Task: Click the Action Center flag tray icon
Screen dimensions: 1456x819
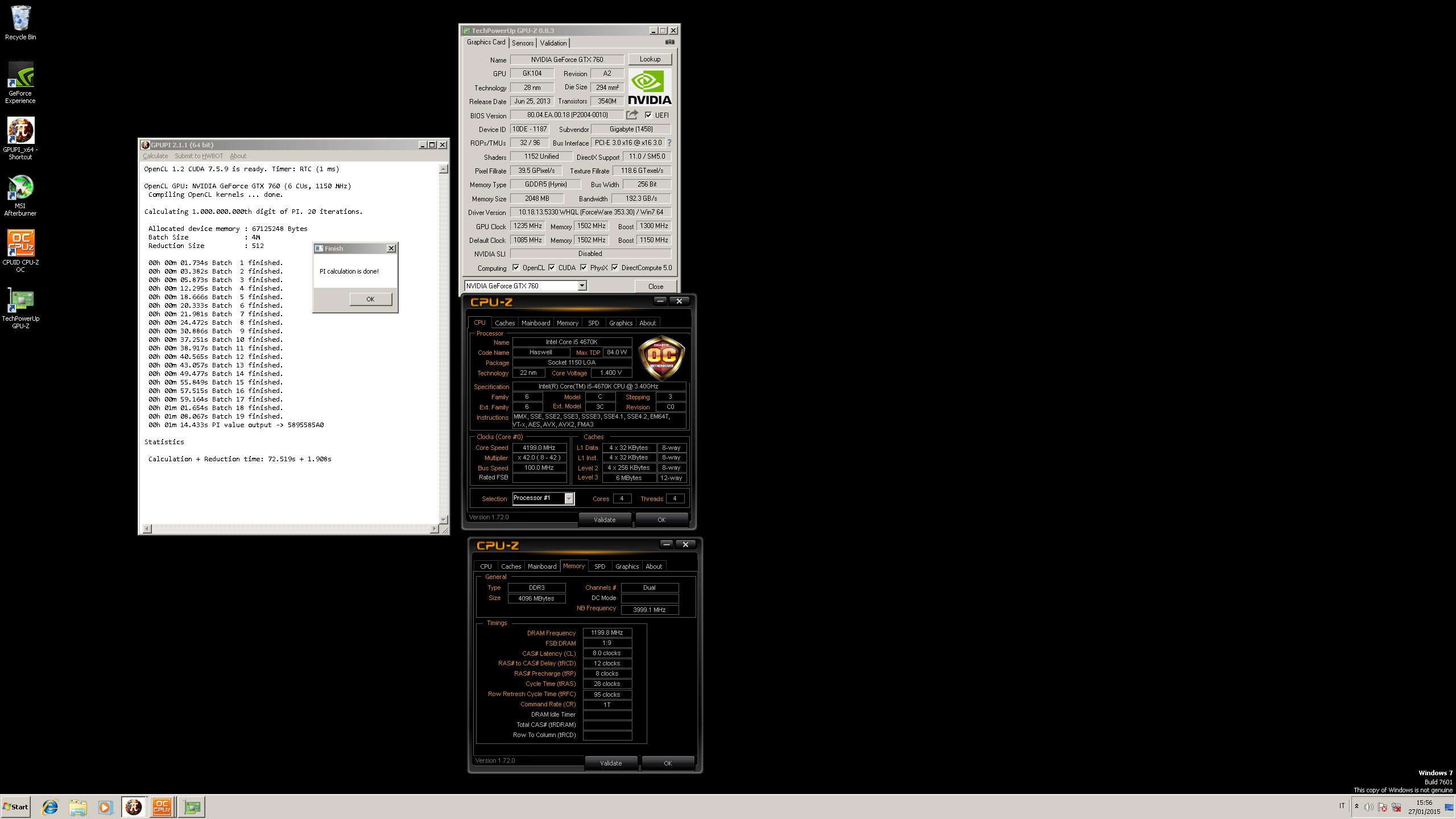Action: pyautogui.click(x=1383, y=807)
